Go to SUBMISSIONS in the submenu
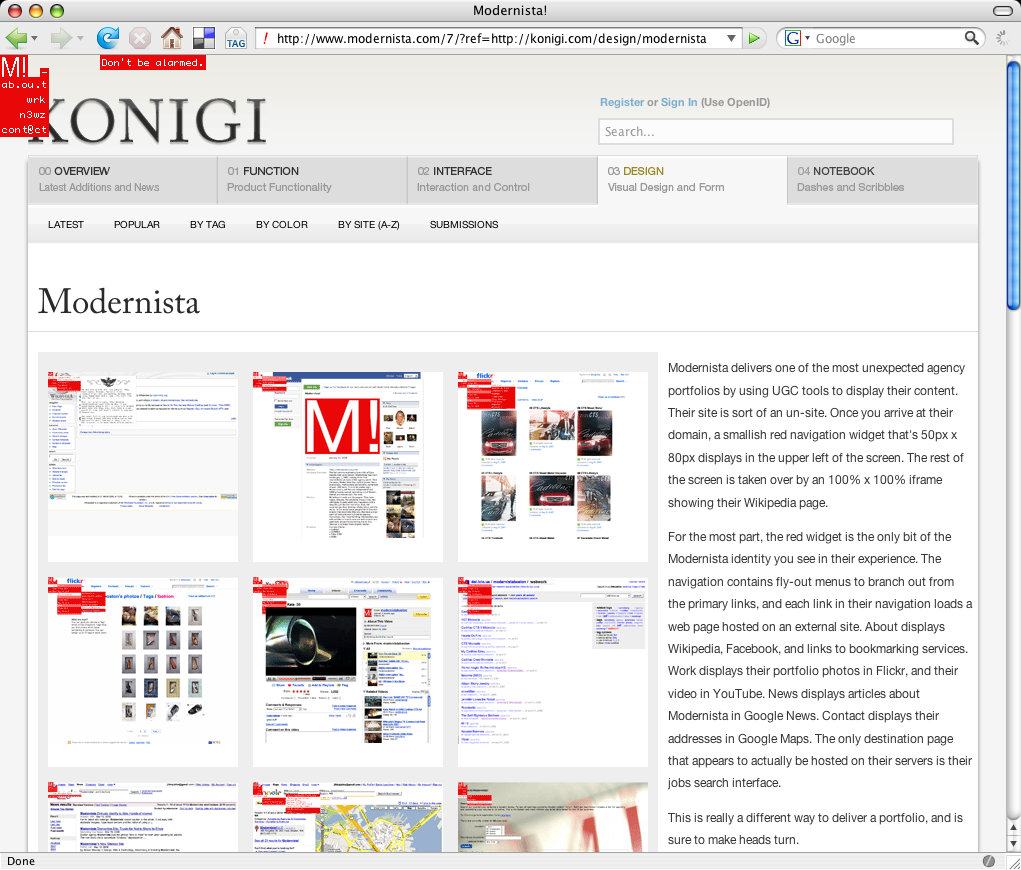Screen dimensions: 1021x870 pyautogui.click(x=464, y=225)
